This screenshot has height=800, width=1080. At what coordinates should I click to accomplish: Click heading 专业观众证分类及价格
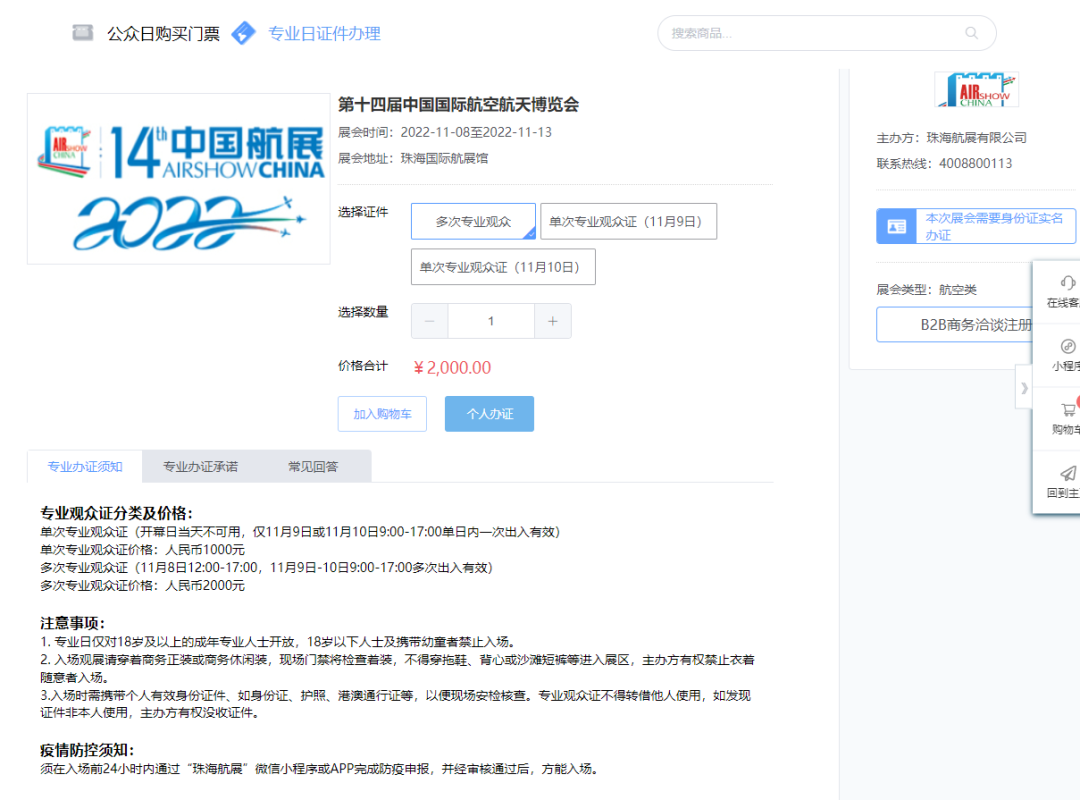pyautogui.click(x=116, y=513)
